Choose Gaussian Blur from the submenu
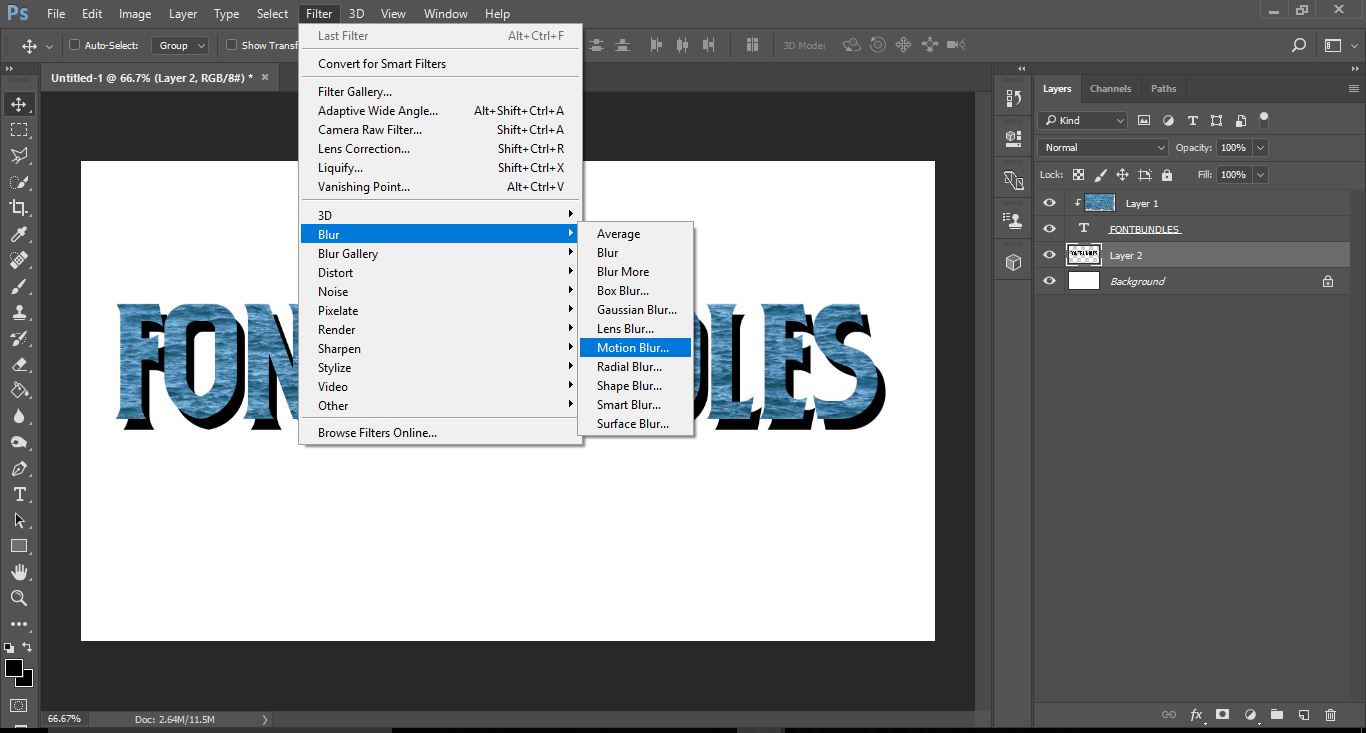Image resolution: width=1366 pixels, height=733 pixels. tap(635, 310)
